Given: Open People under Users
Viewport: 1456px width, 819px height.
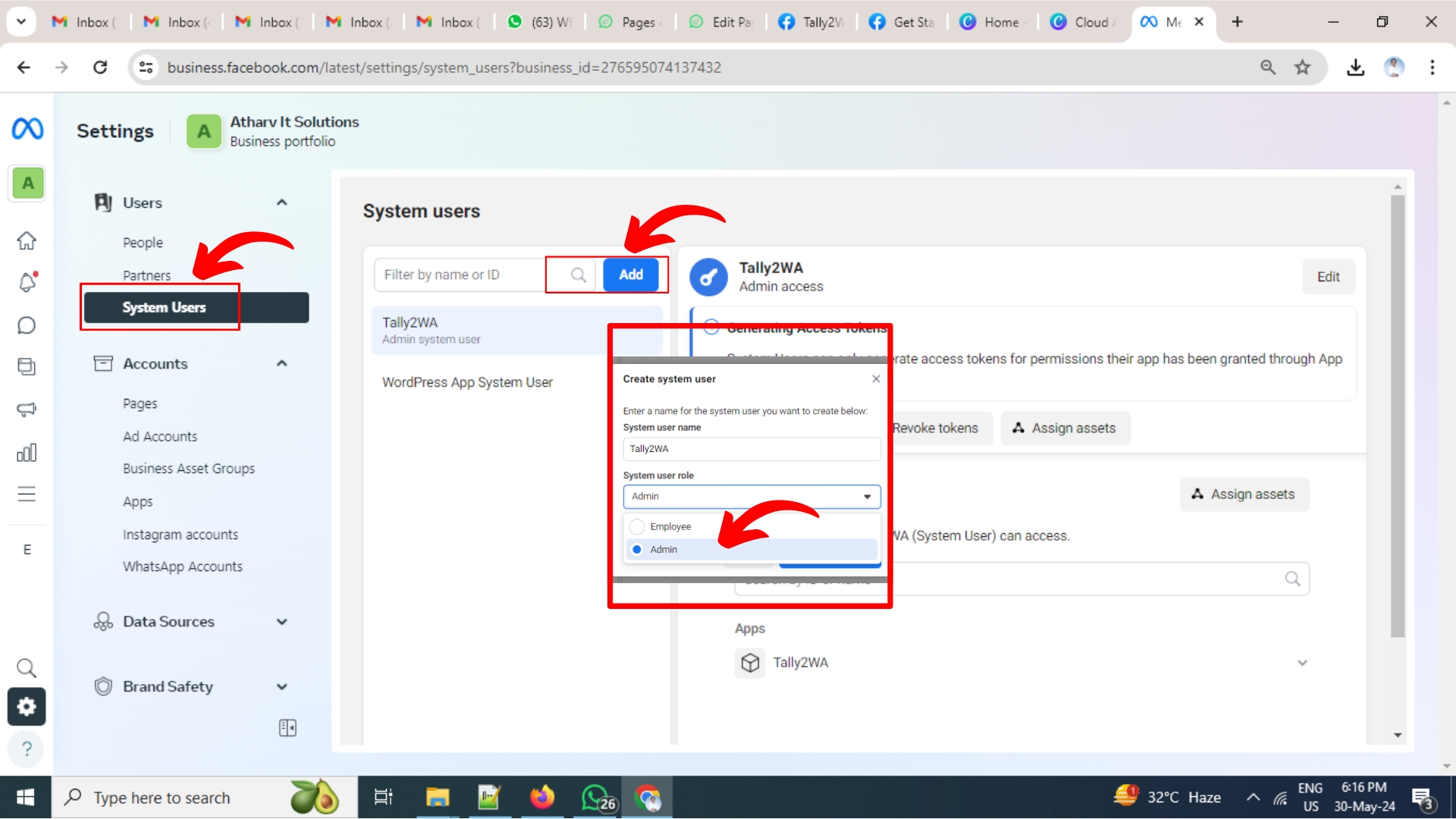Looking at the screenshot, I should point(143,243).
